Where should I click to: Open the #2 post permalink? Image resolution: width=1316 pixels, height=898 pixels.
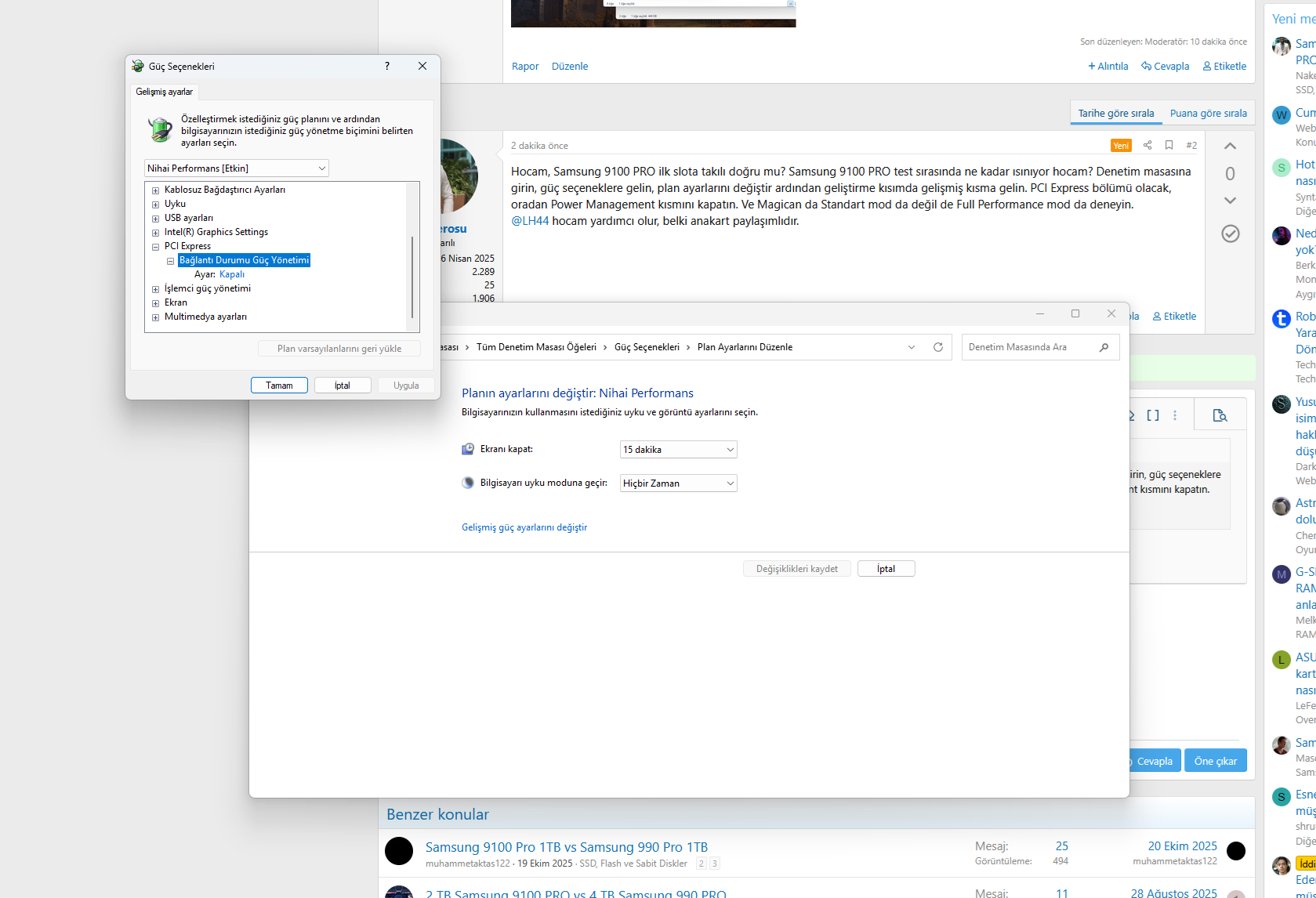pyautogui.click(x=1191, y=145)
